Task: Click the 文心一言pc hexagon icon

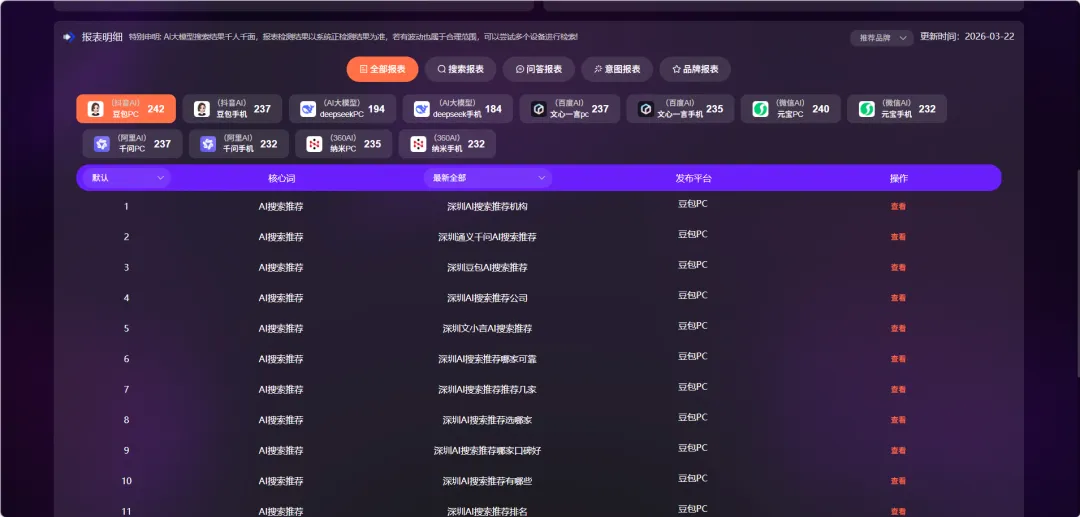Action: [539, 109]
